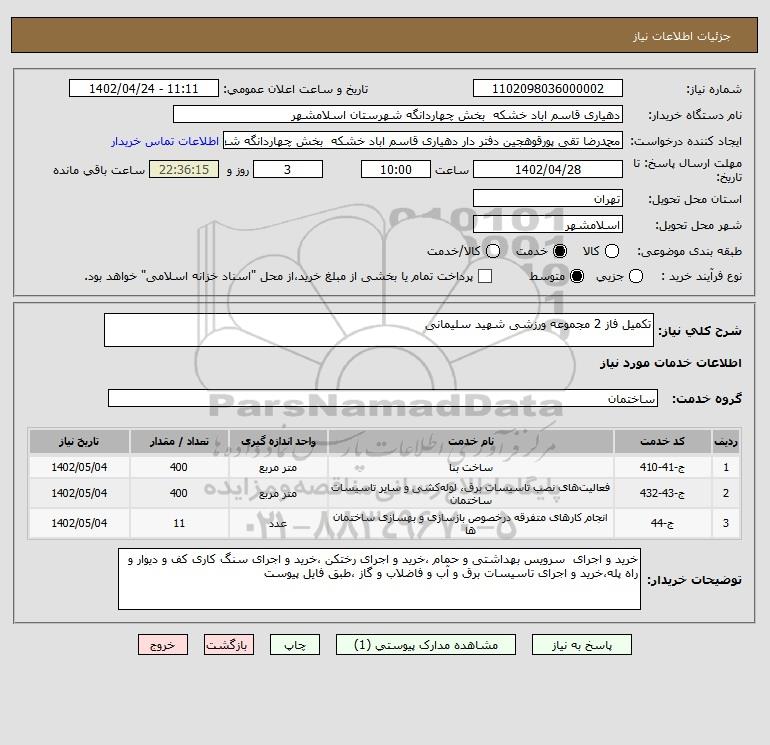770x745 pixels.
Task: Click the خروج exit button
Action: [x=163, y=645]
